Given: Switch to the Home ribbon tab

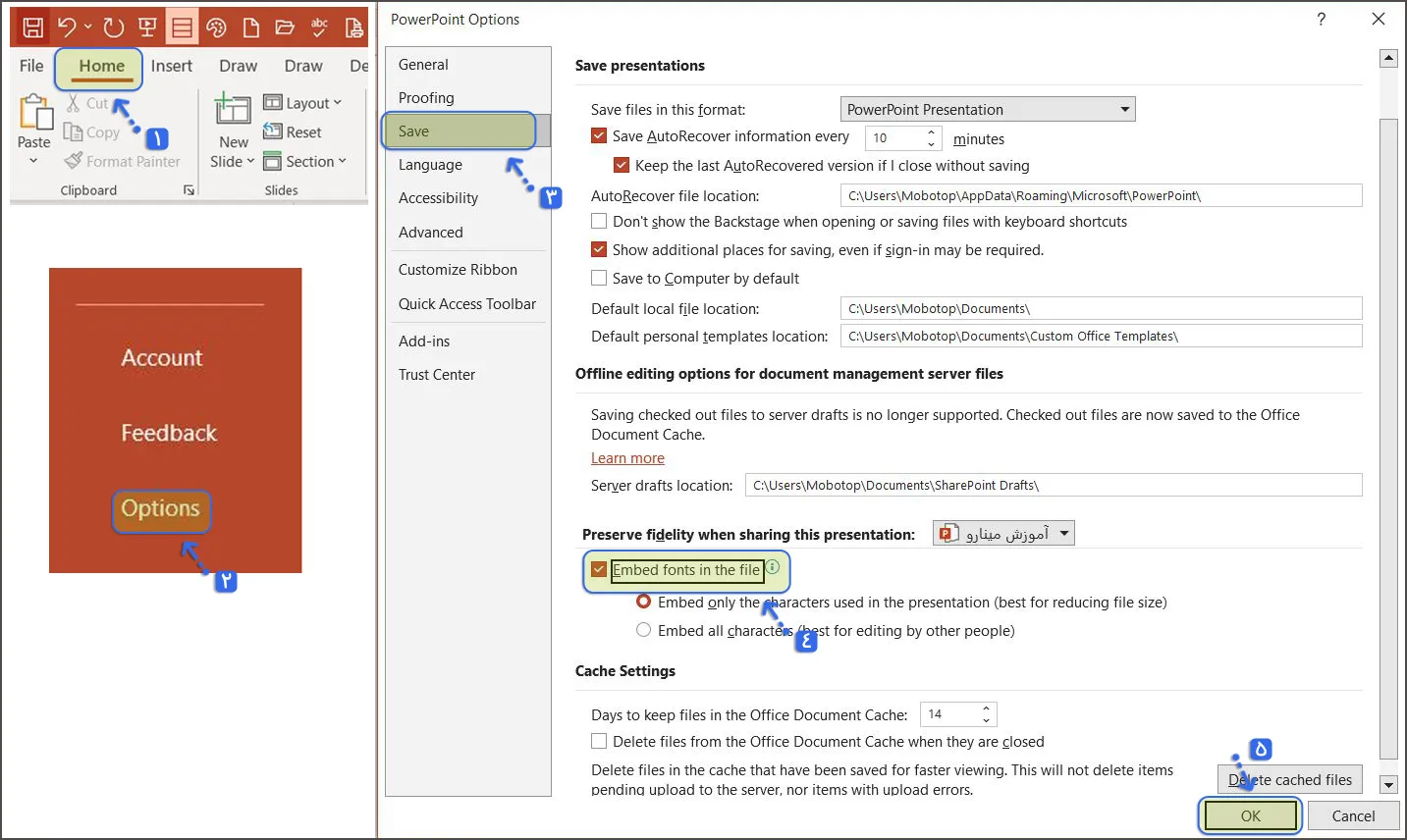Looking at the screenshot, I should 101,66.
